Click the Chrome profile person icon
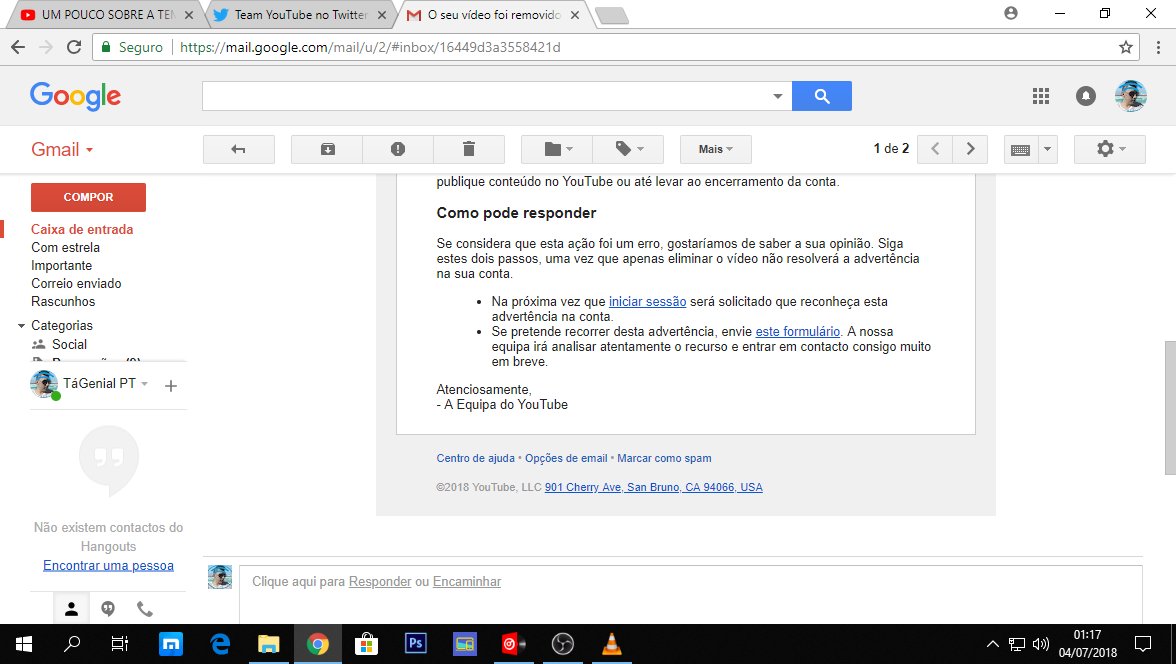Viewport: 1176px width, 664px height. [1011, 14]
